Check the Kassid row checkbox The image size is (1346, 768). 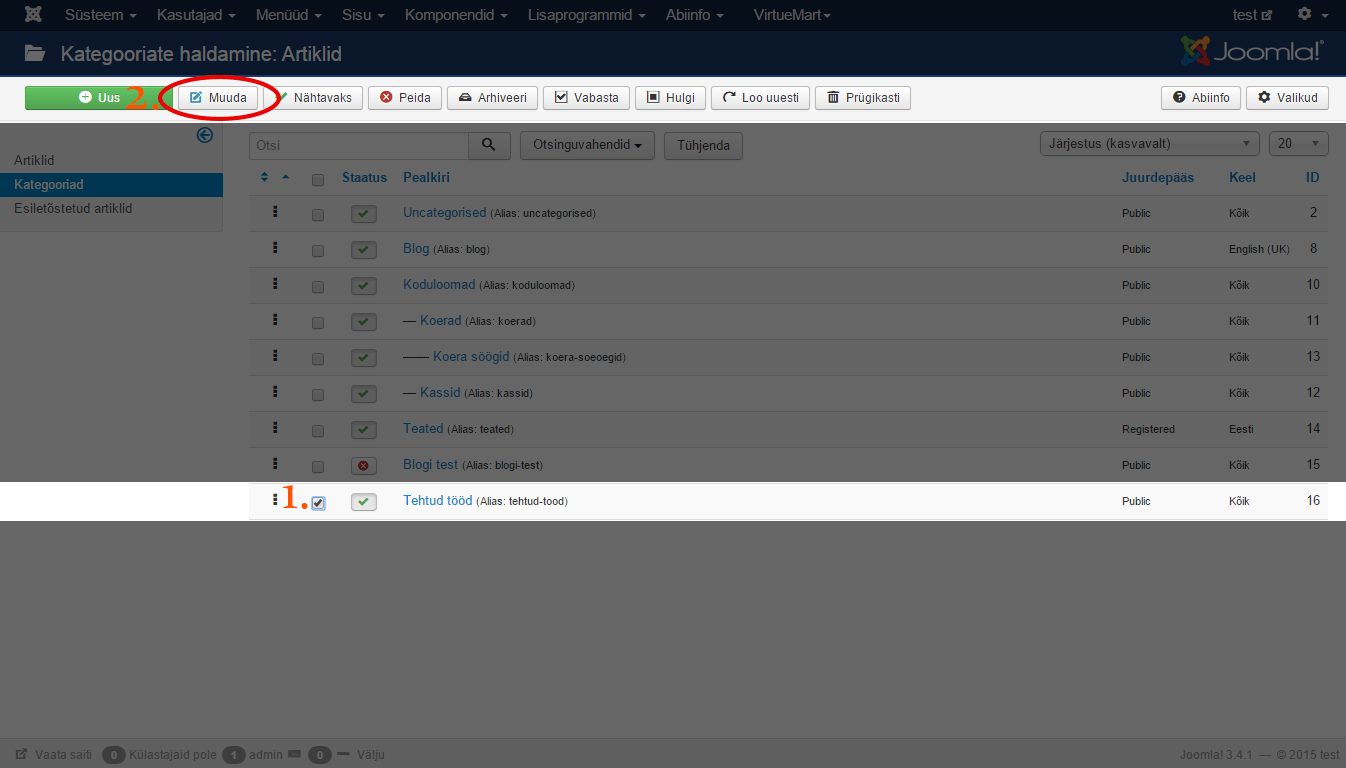pyautogui.click(x=318, y=395)
